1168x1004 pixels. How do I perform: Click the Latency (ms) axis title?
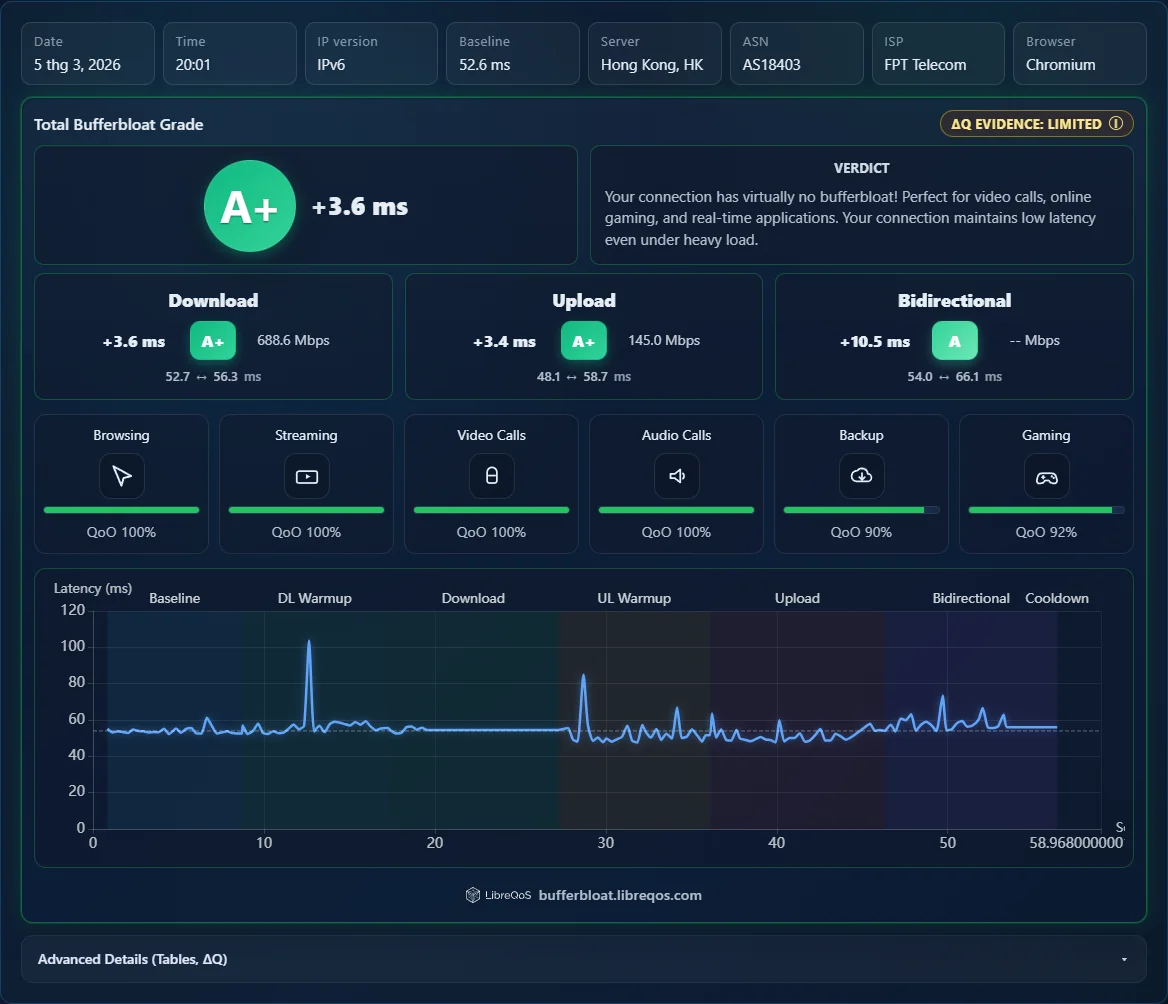(93, 588)
